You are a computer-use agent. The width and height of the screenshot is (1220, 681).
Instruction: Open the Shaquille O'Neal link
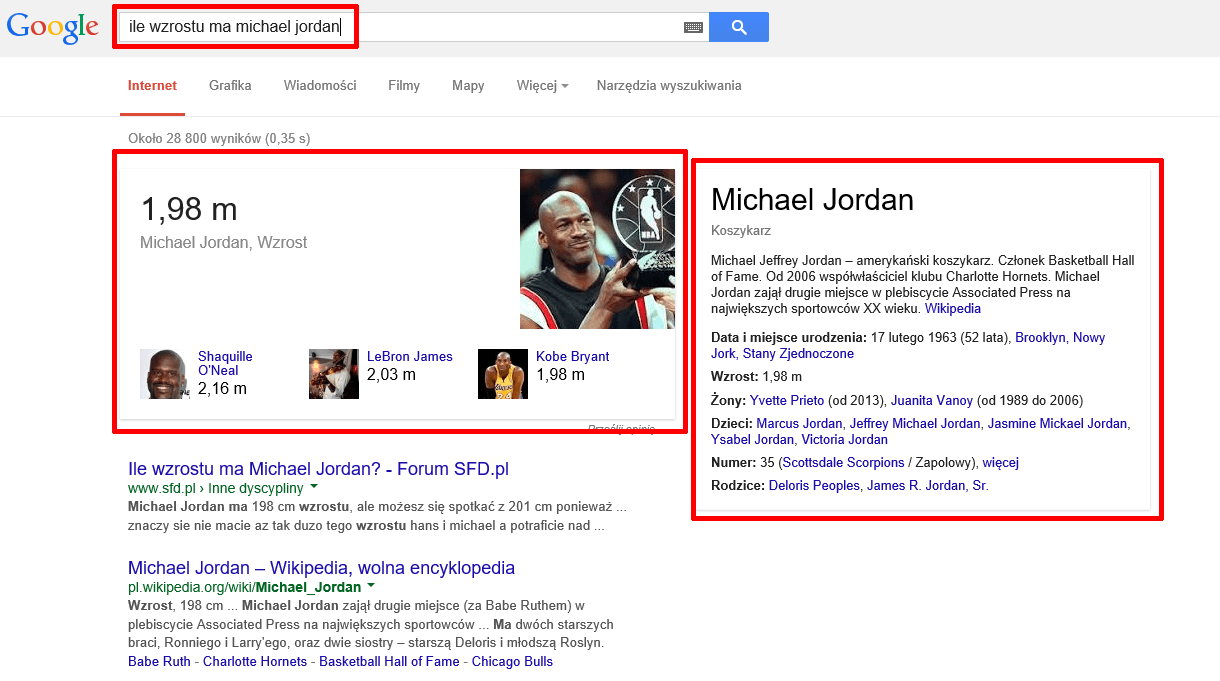click(225, 364)
